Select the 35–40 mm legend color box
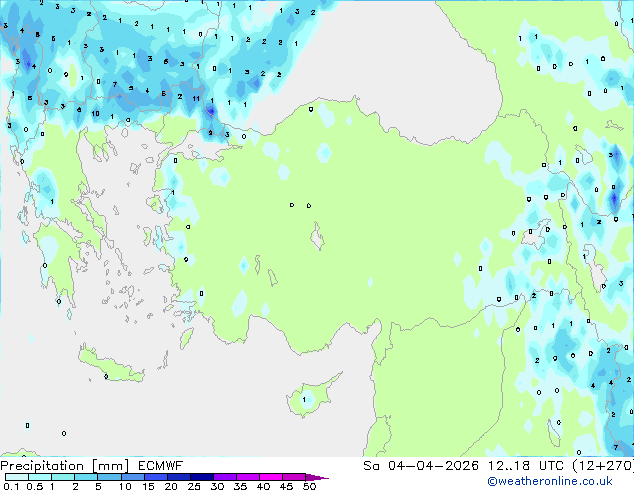Screen dimensions: 634x490 coord(248,477)
